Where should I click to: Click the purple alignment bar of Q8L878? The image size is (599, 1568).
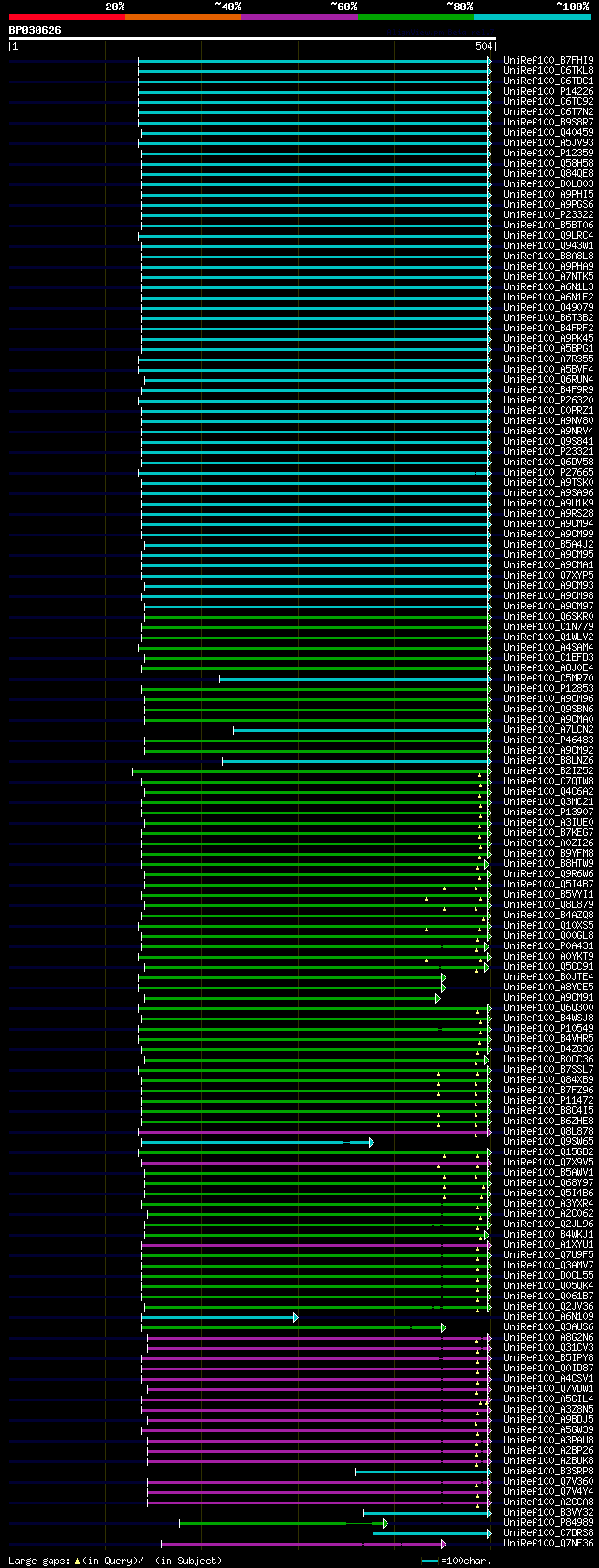pos(315,1132)
